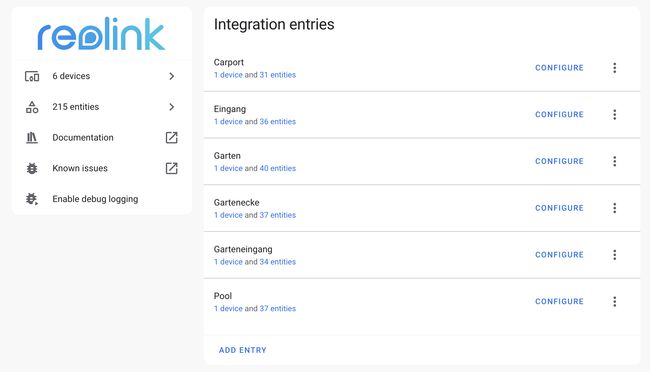Screen dimensions: 650x372
Task: Open Pool's 1 device link
Action: pos(228,309)
